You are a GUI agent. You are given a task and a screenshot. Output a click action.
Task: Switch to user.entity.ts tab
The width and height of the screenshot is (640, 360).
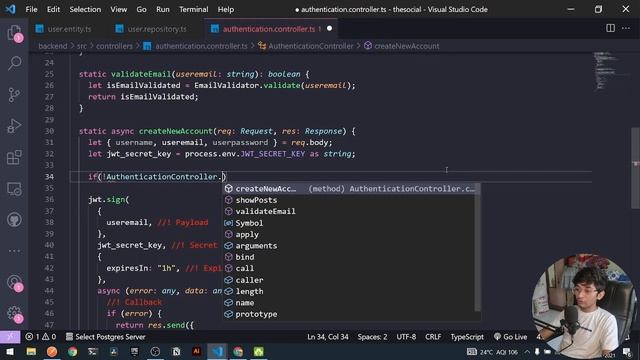pos(64,29)
